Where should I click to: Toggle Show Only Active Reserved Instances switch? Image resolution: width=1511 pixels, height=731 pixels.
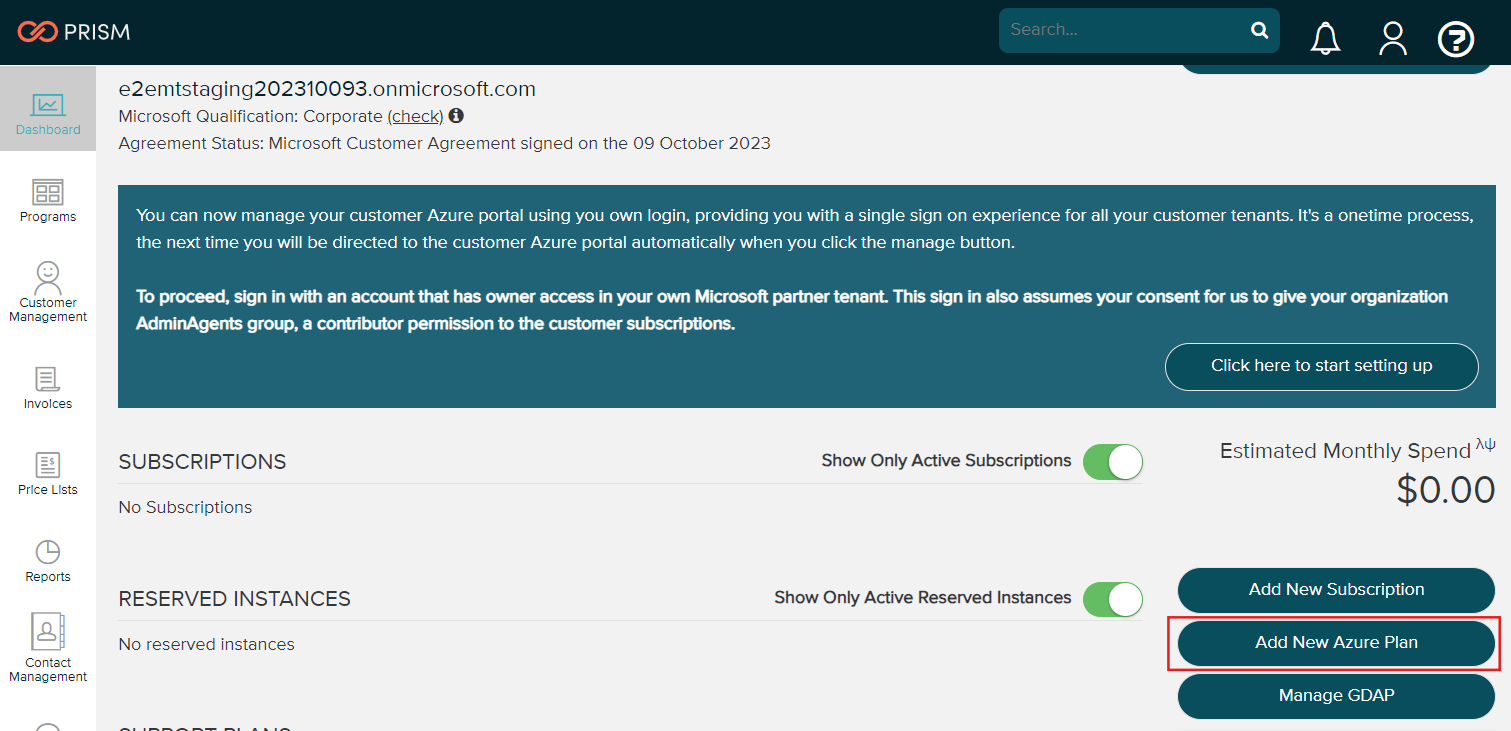click(1112, 599)
